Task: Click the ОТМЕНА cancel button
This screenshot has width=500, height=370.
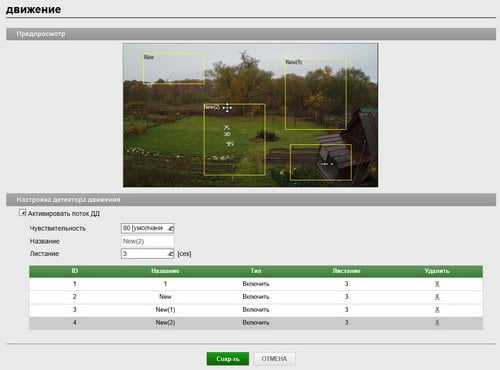Action: click(x=274, y=359)
